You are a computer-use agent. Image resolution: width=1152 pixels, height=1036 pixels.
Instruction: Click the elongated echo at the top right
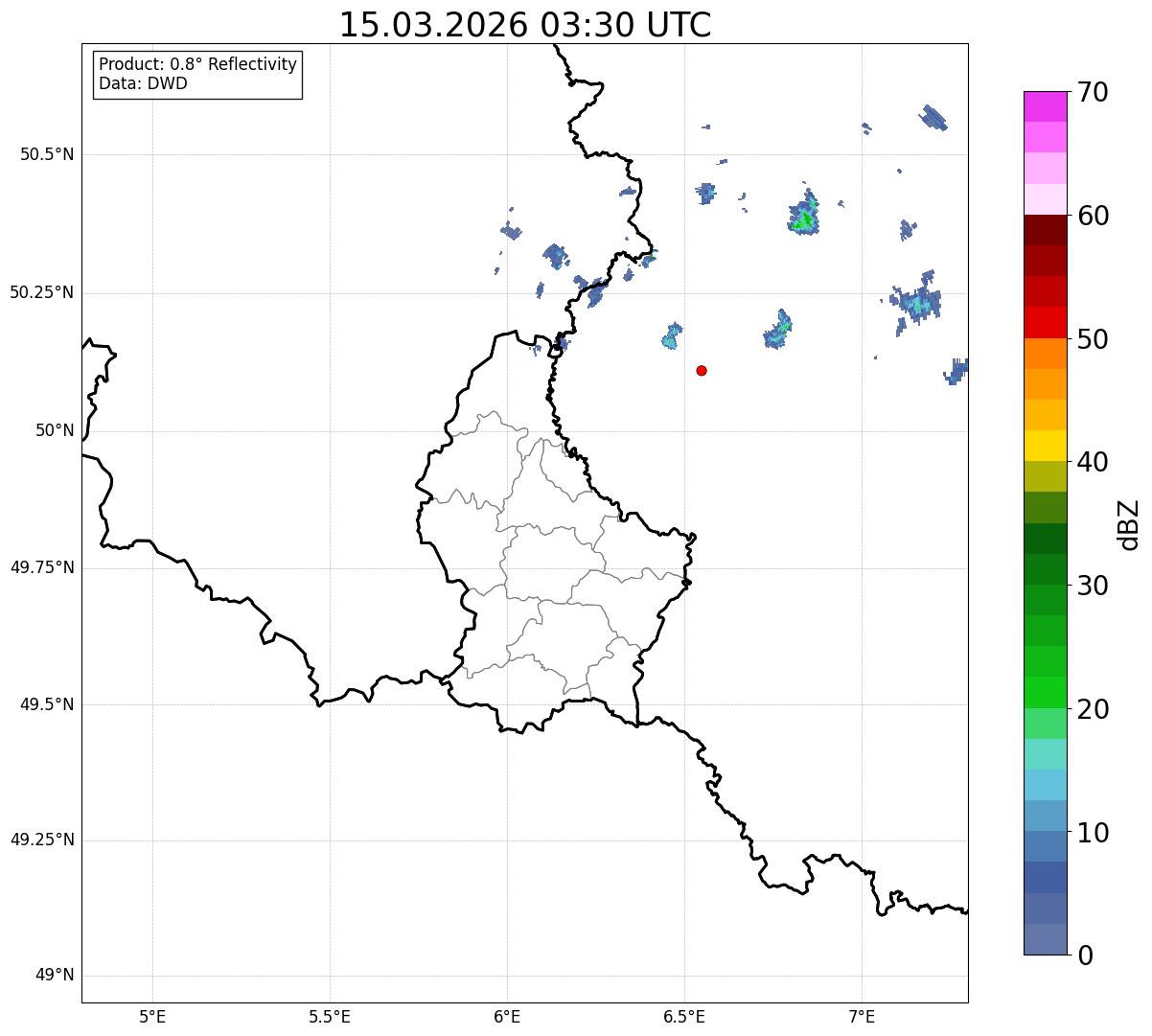[933, 117]
